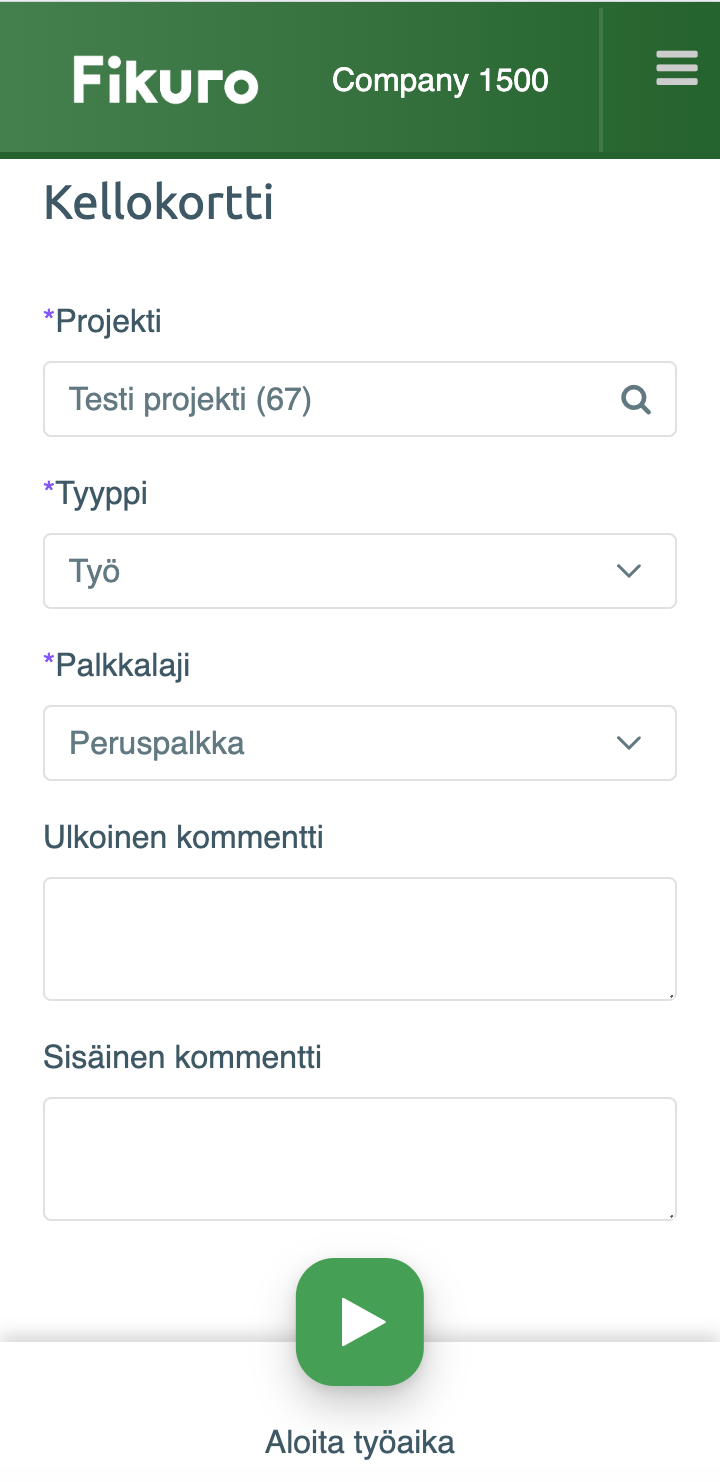Focus the Projekti search field
The image size is (720, 1482).
330,400
